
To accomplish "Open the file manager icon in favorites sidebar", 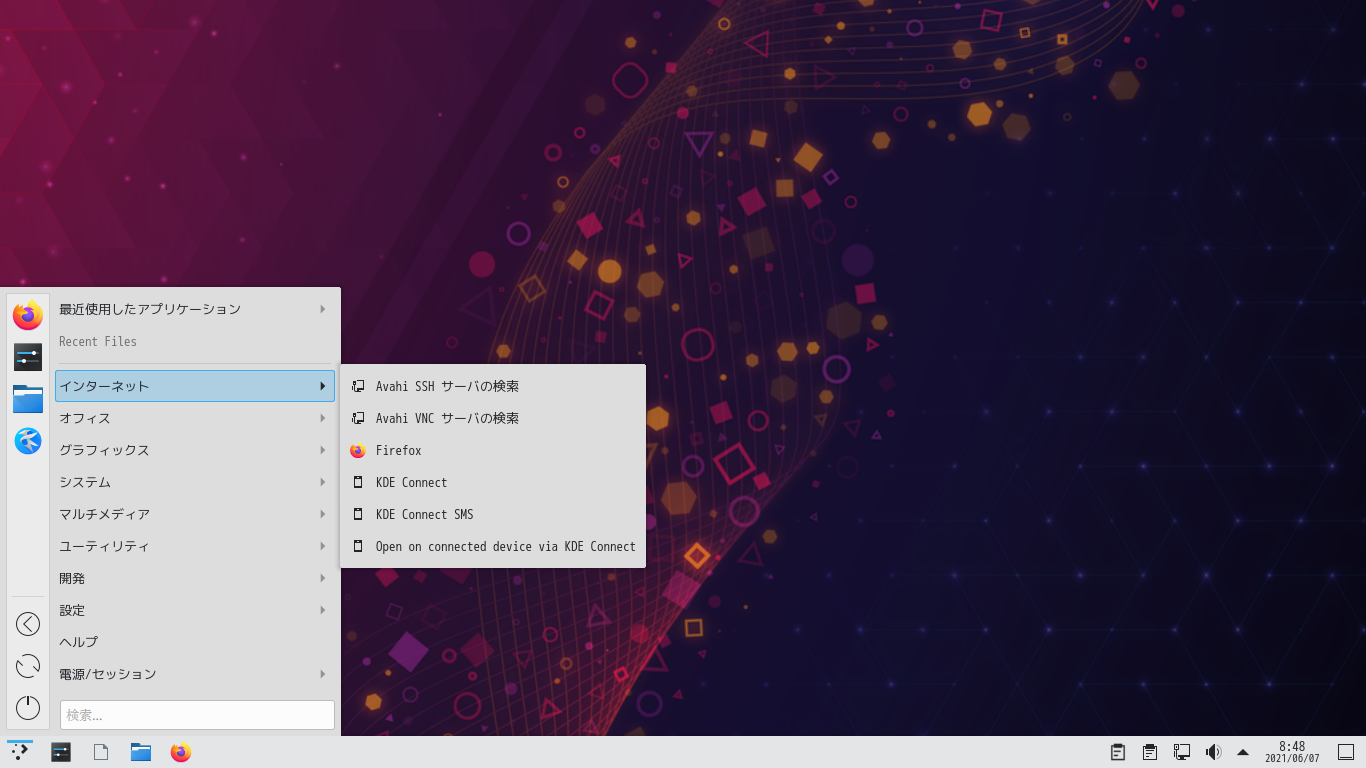I will (28, 399).
